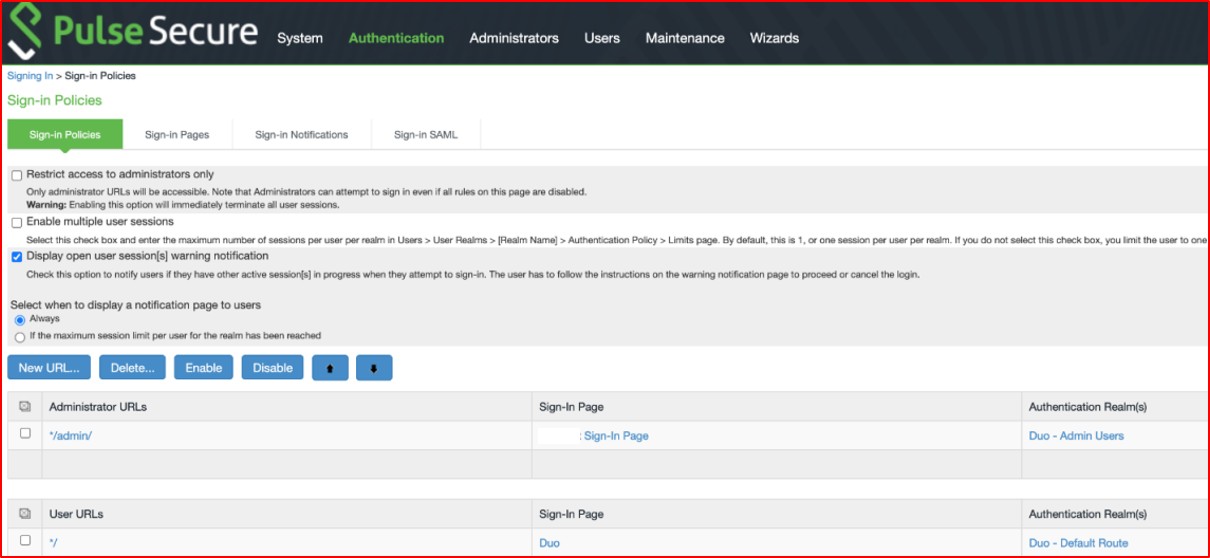
Task: Click the Delete... button
Action: (133, 368)
